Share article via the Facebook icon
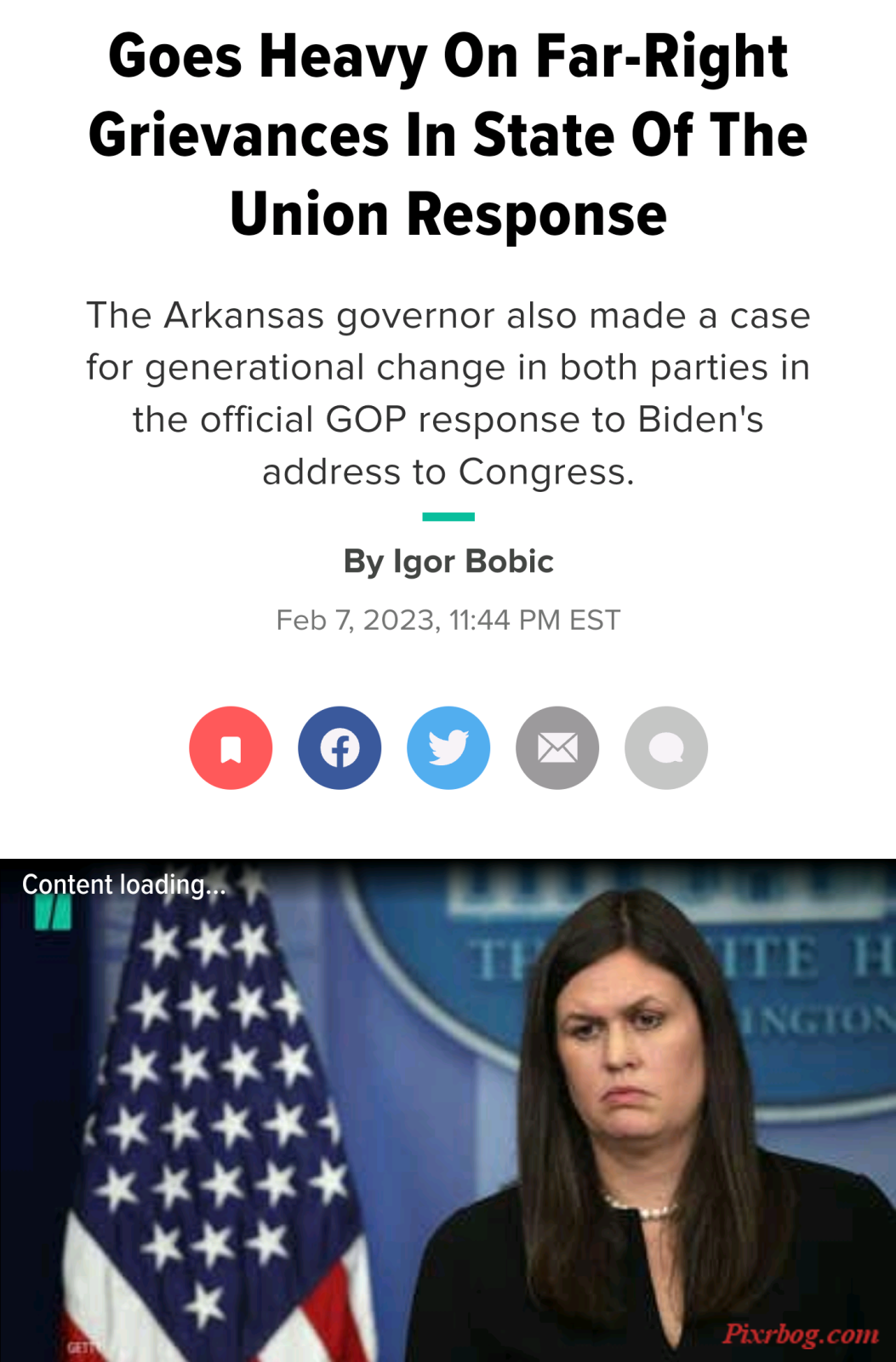896x1362 pixels. [x=340, y=747]
